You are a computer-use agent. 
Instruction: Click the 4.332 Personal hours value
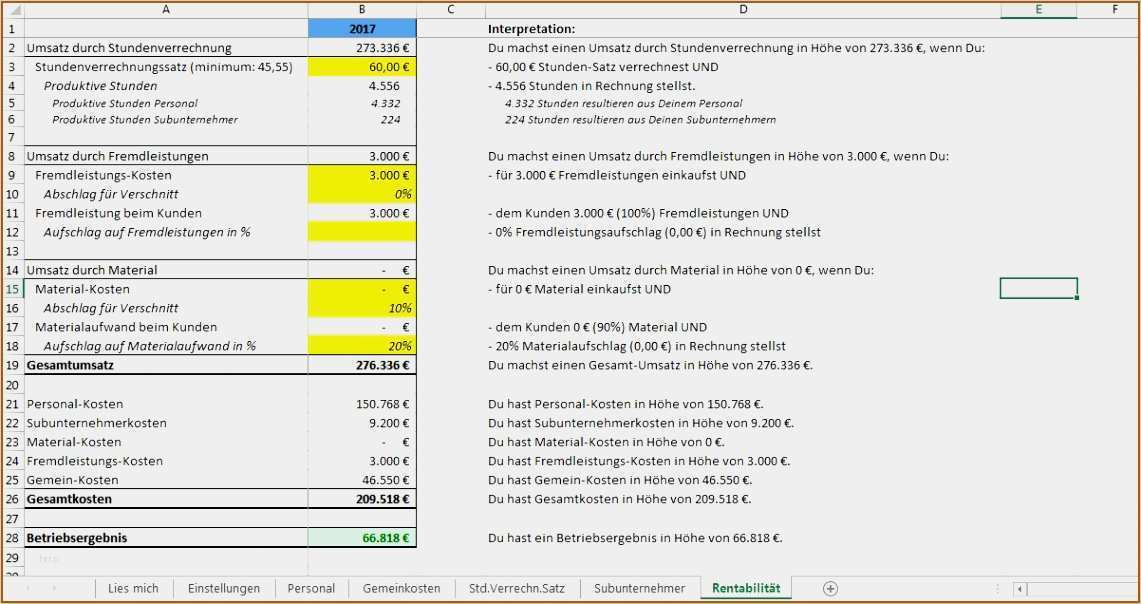click(x=362, y=103)
